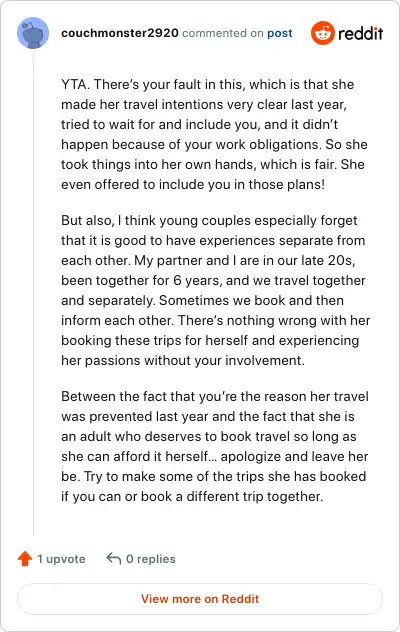400x632 pixels.
Task: Click the couchmonster2920 avatar icon
Action: pyautogui.click(x=33, y=33)
